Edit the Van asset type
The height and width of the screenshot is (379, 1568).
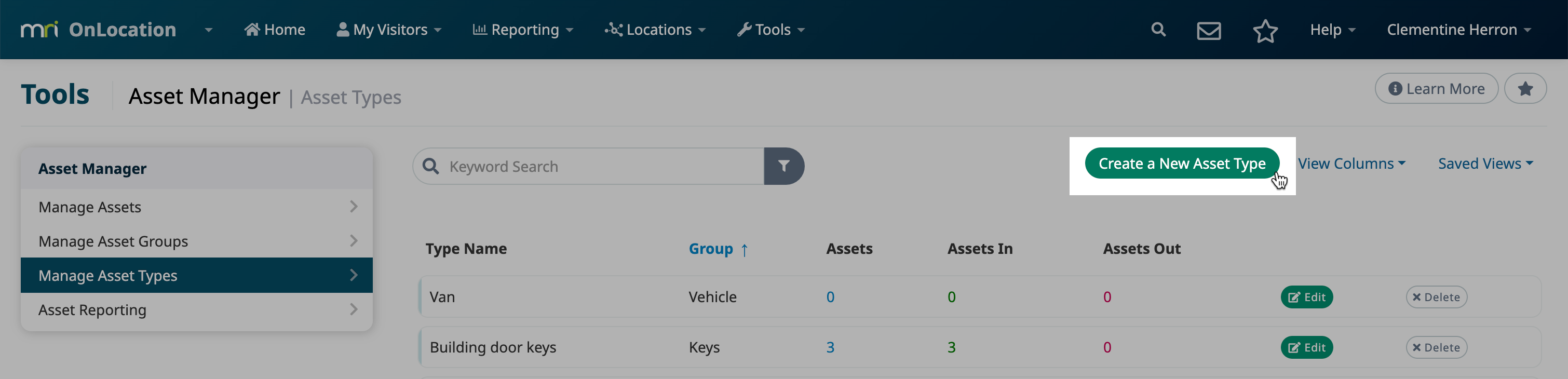click(1306, 297)
